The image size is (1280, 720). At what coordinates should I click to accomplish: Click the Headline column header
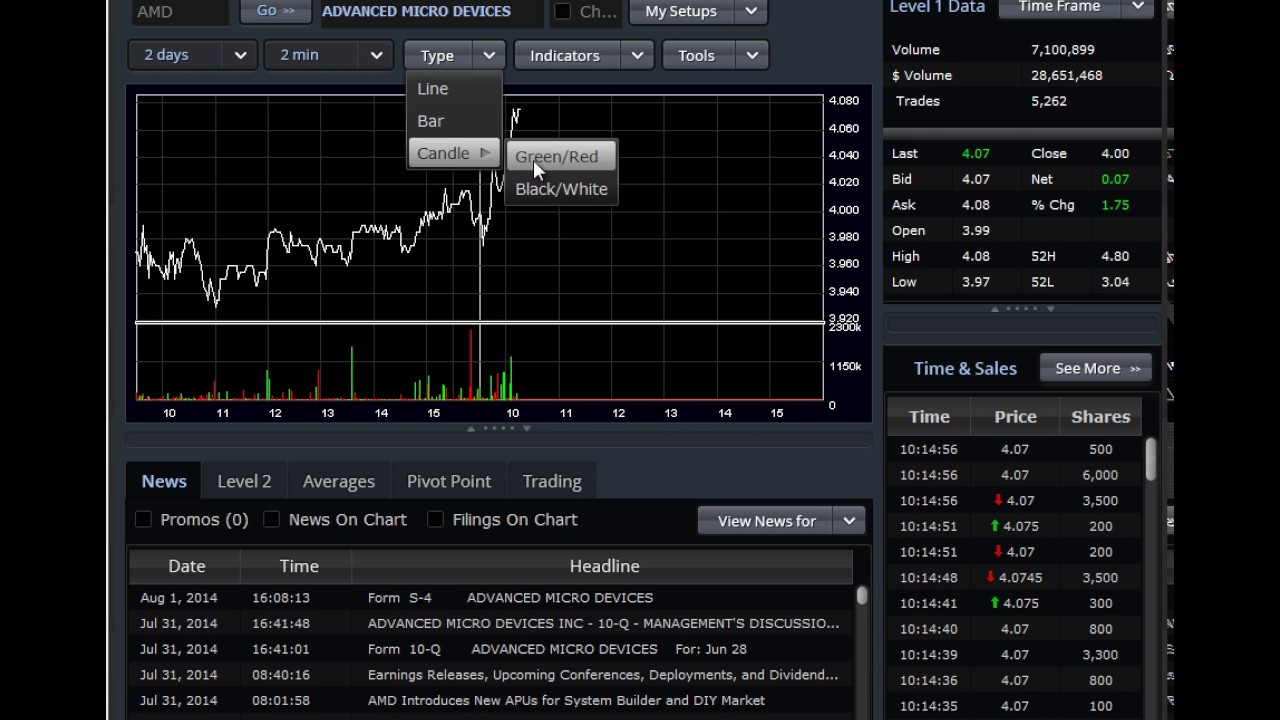pos(604,566)
